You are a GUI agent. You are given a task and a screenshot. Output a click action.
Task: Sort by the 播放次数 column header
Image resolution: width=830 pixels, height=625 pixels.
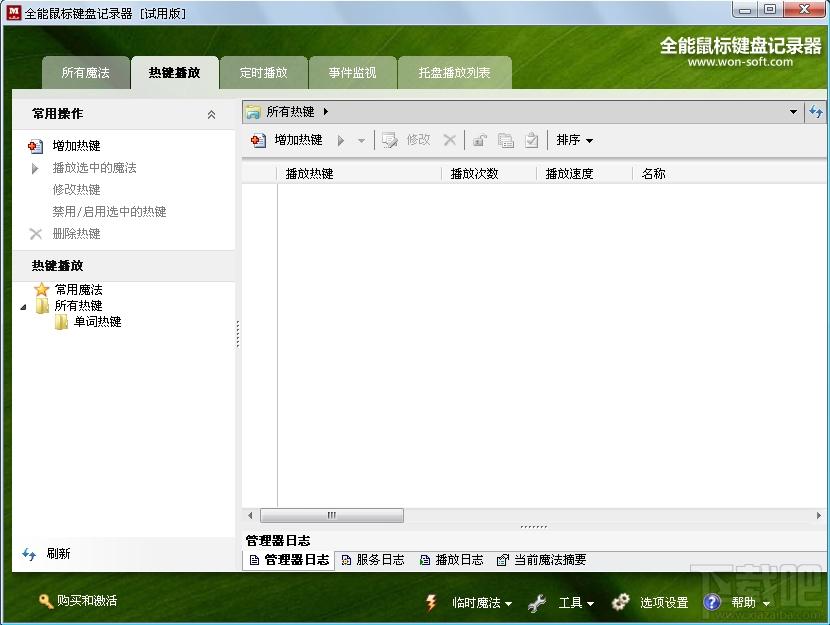[489, 174]
